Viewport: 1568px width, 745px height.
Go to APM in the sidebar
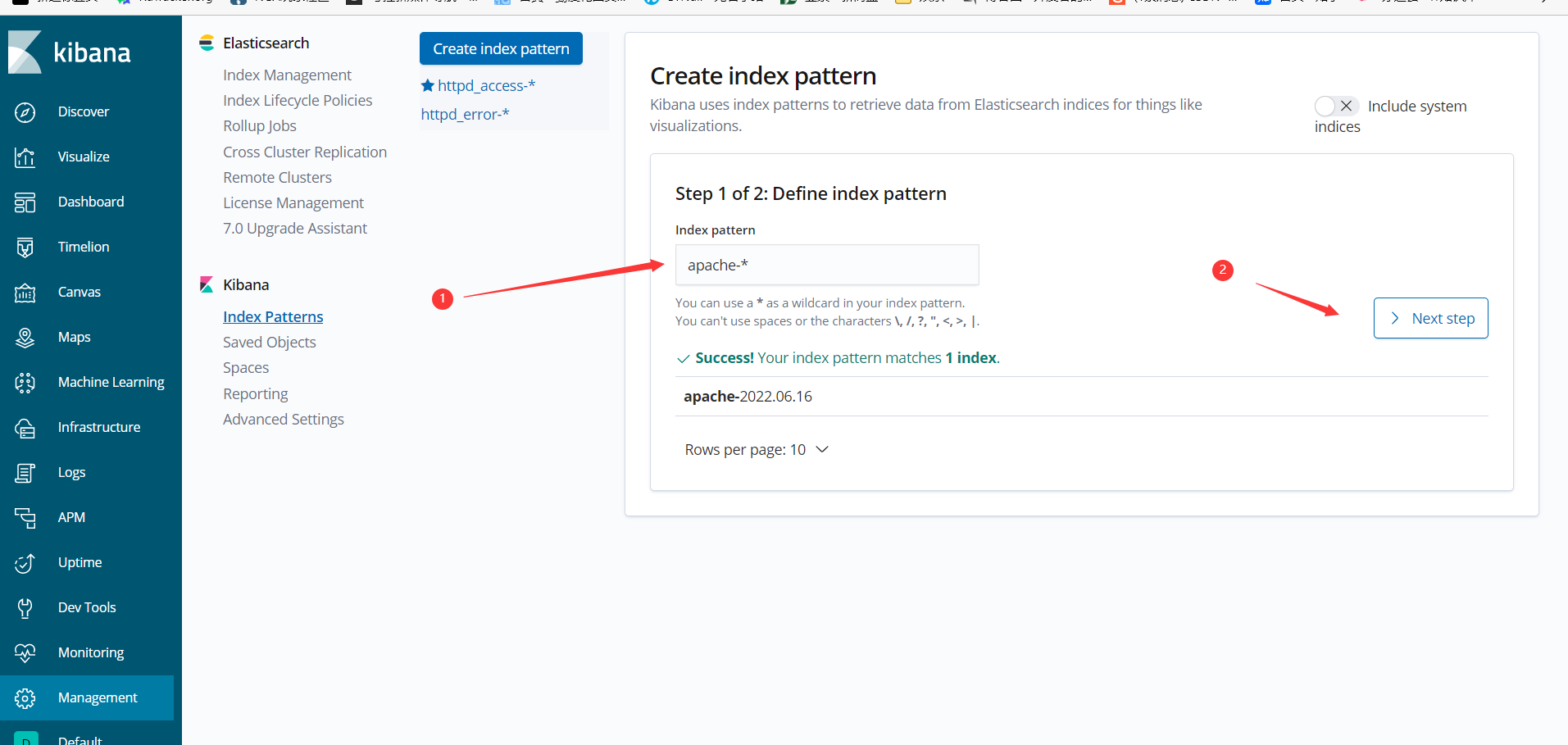click(x=72, y=517)
